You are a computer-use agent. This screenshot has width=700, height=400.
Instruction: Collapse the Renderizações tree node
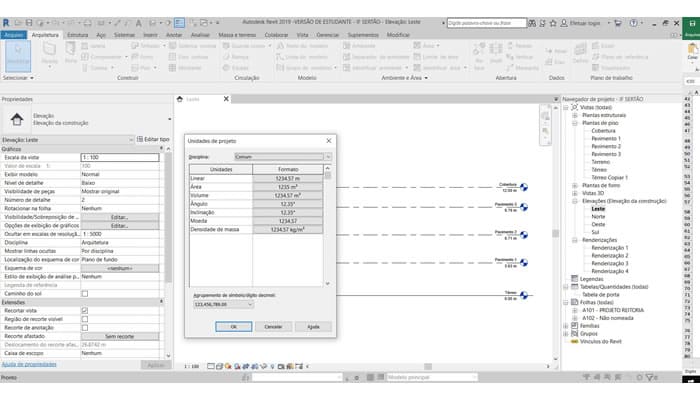(575, 240)
